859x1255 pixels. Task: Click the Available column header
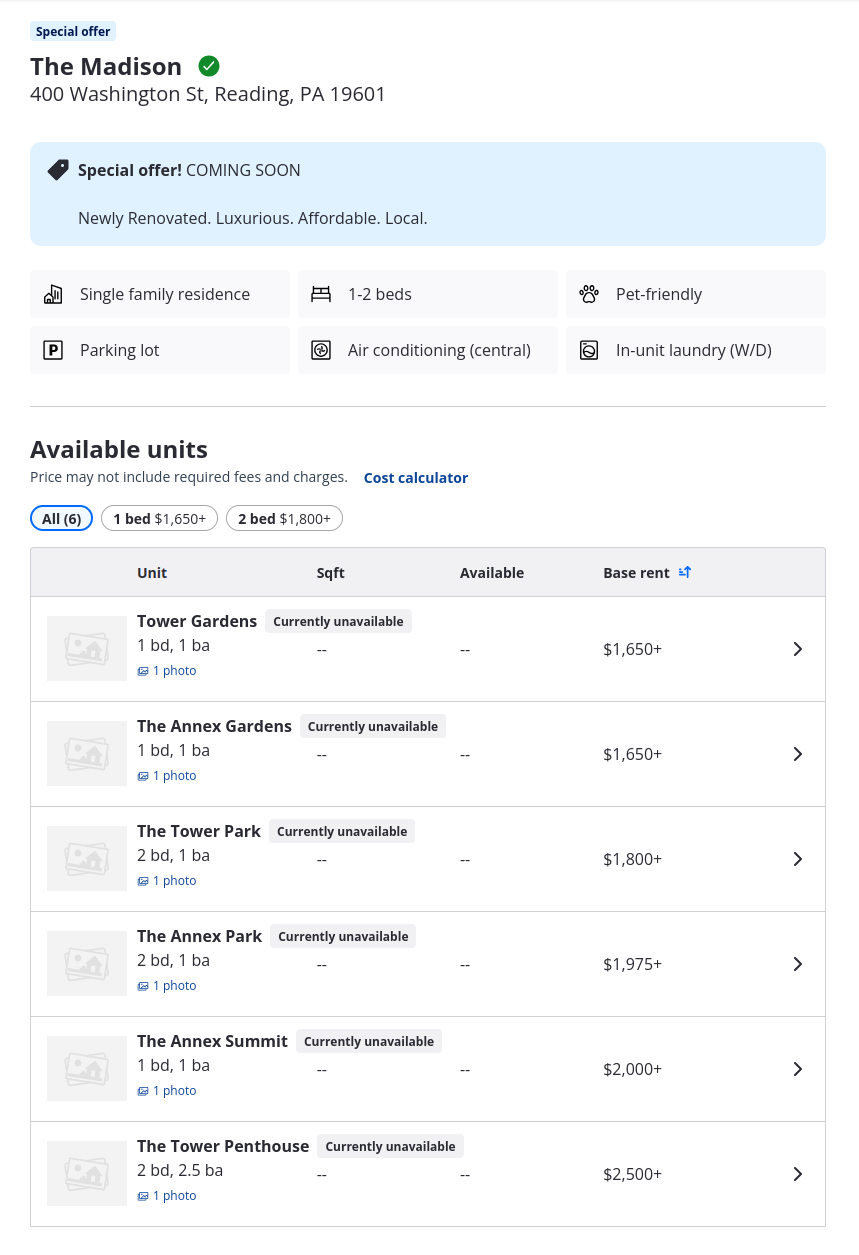492,573
